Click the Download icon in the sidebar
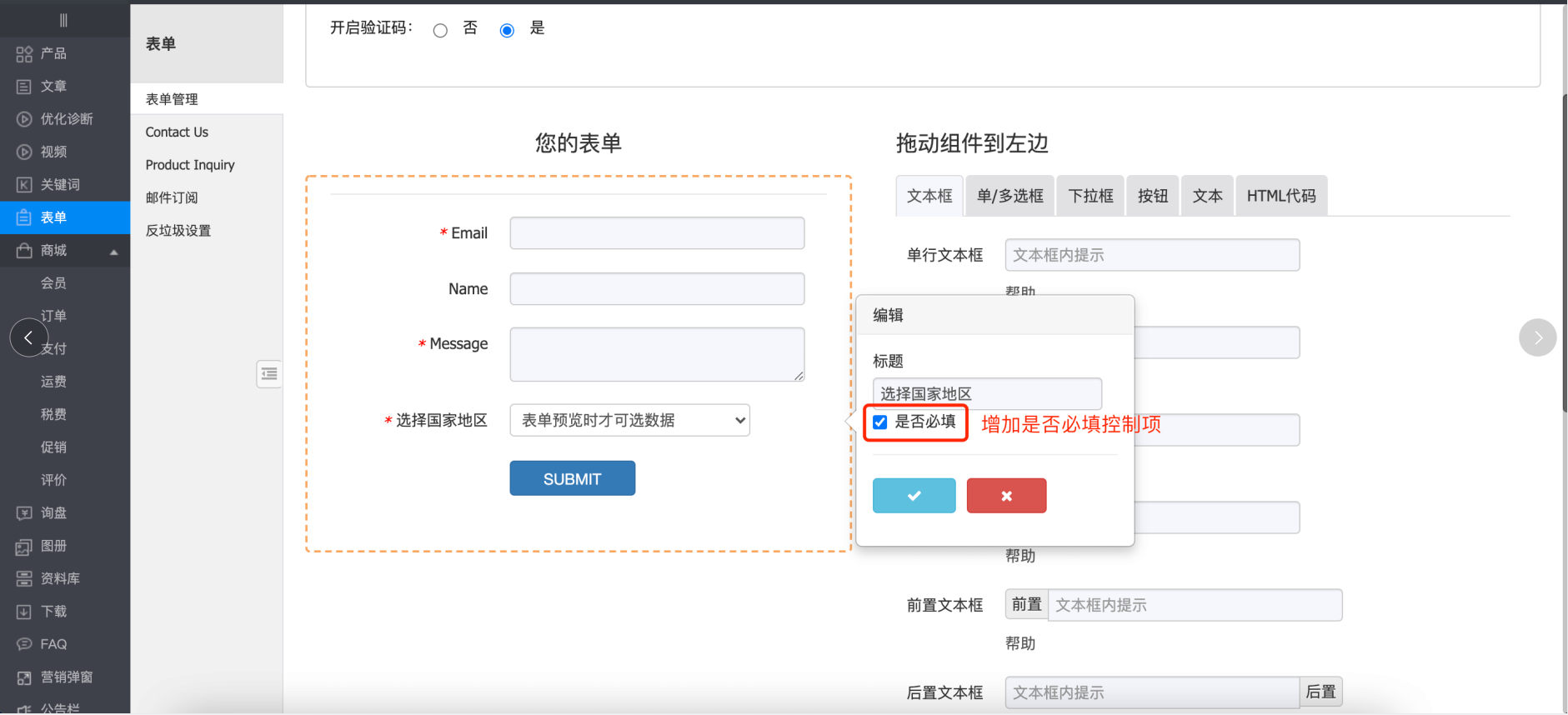 tap(24, 612)
